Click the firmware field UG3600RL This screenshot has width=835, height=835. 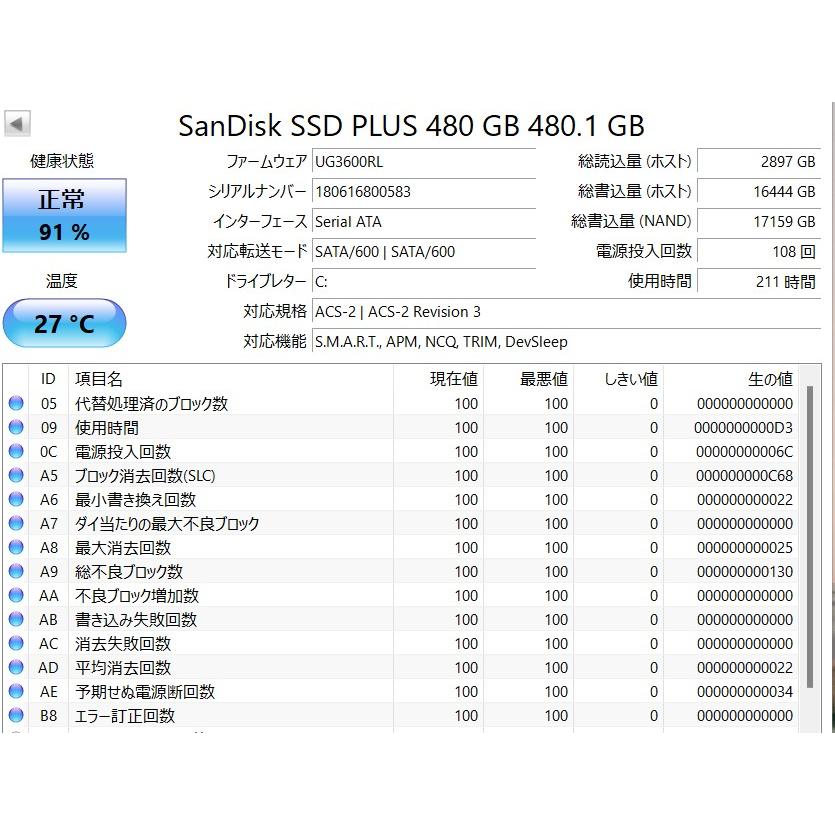pyautogui.click(x=424, y=161)
